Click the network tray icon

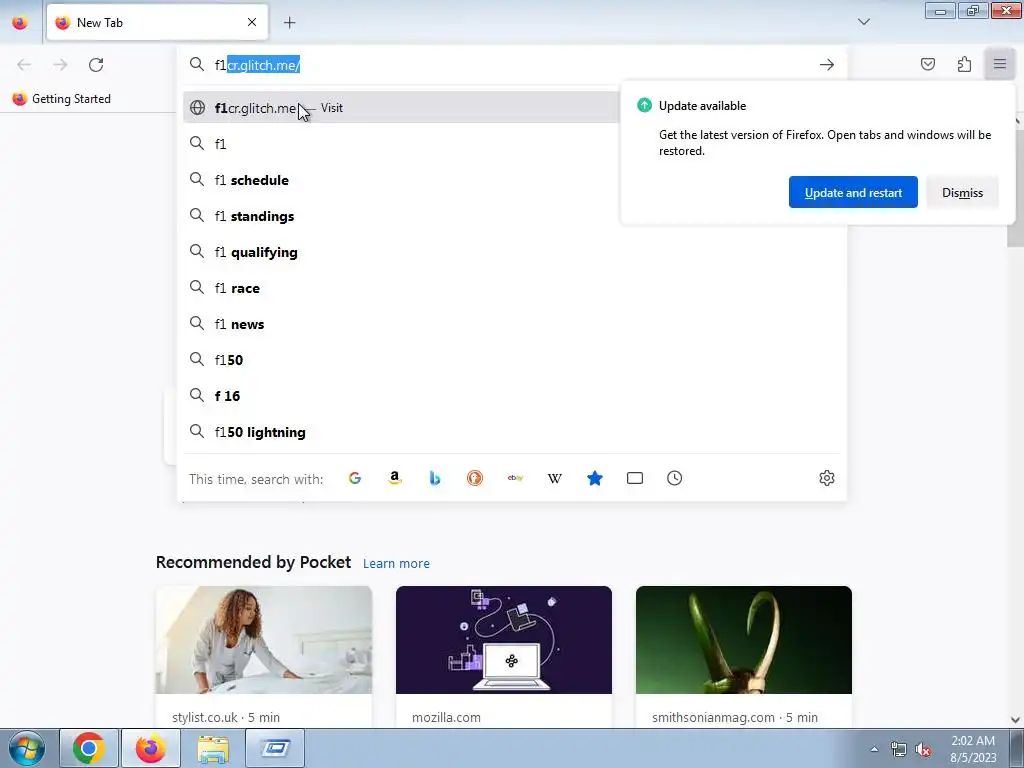[x=899, y=749]
